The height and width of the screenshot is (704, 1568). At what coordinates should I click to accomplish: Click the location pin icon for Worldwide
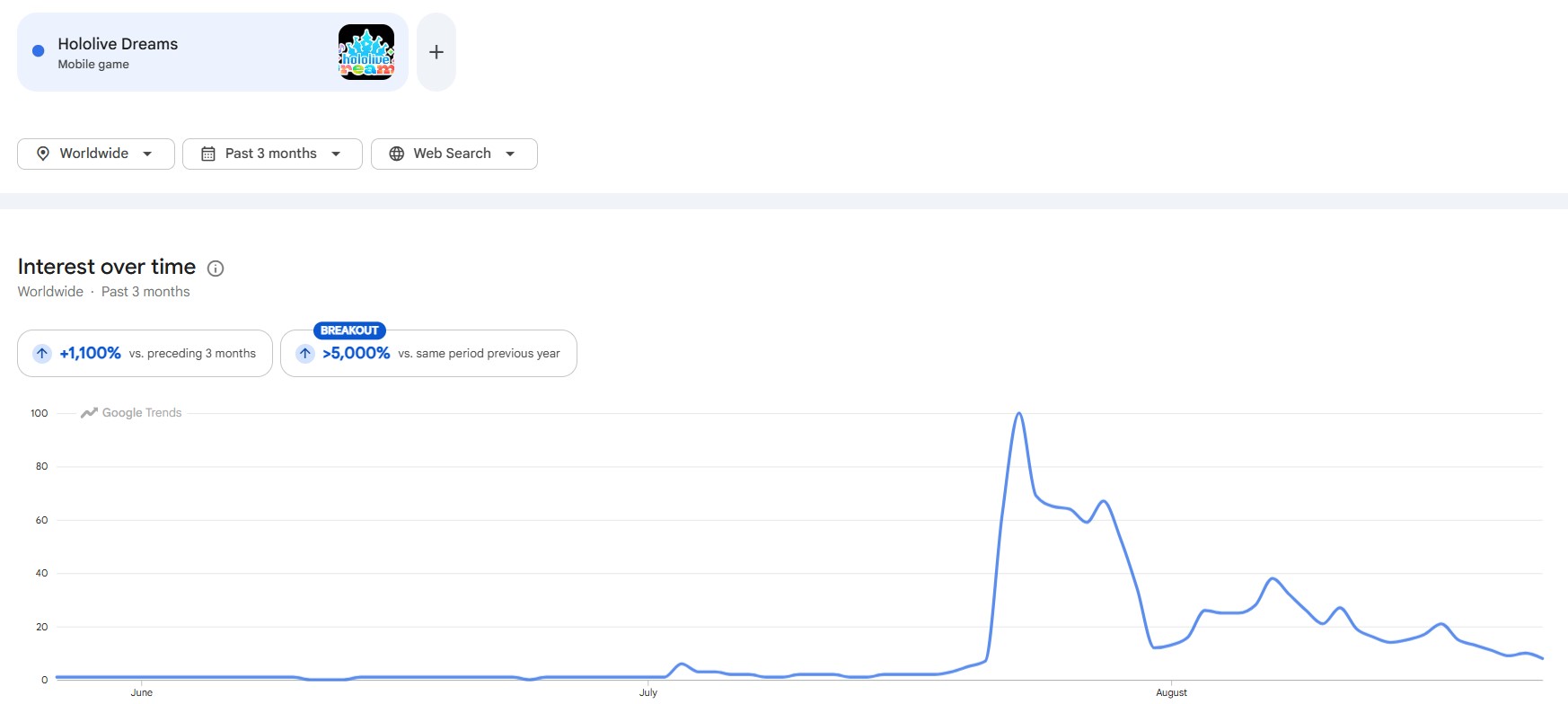point(42,154)
